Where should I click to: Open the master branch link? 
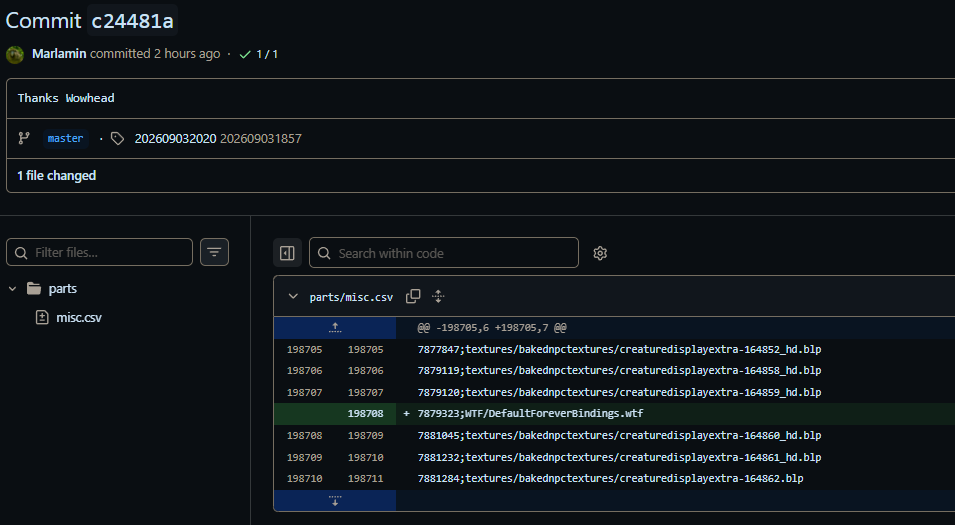[x=65, y=138]
